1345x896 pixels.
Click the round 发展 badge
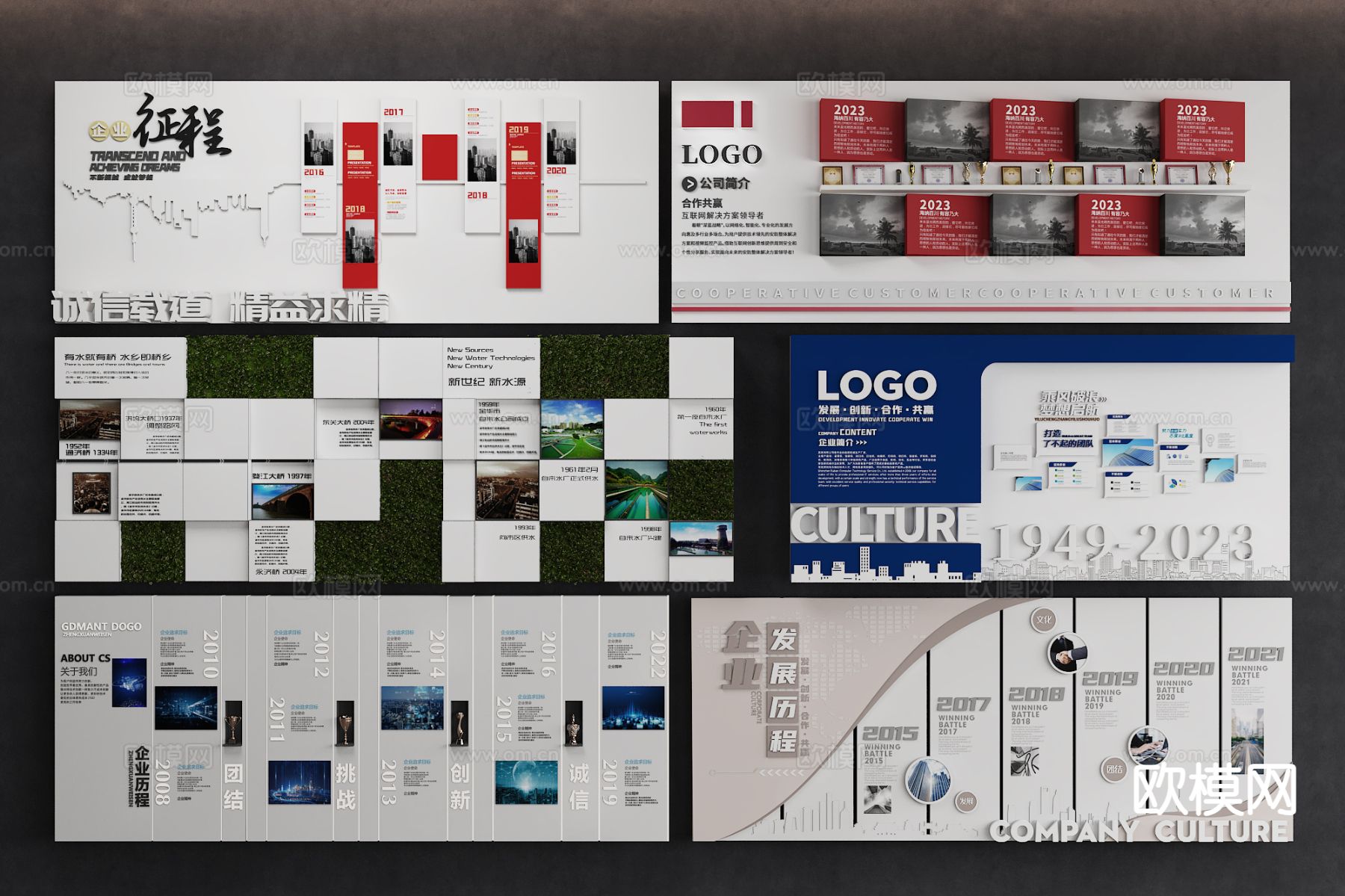(x=967, y=800)
